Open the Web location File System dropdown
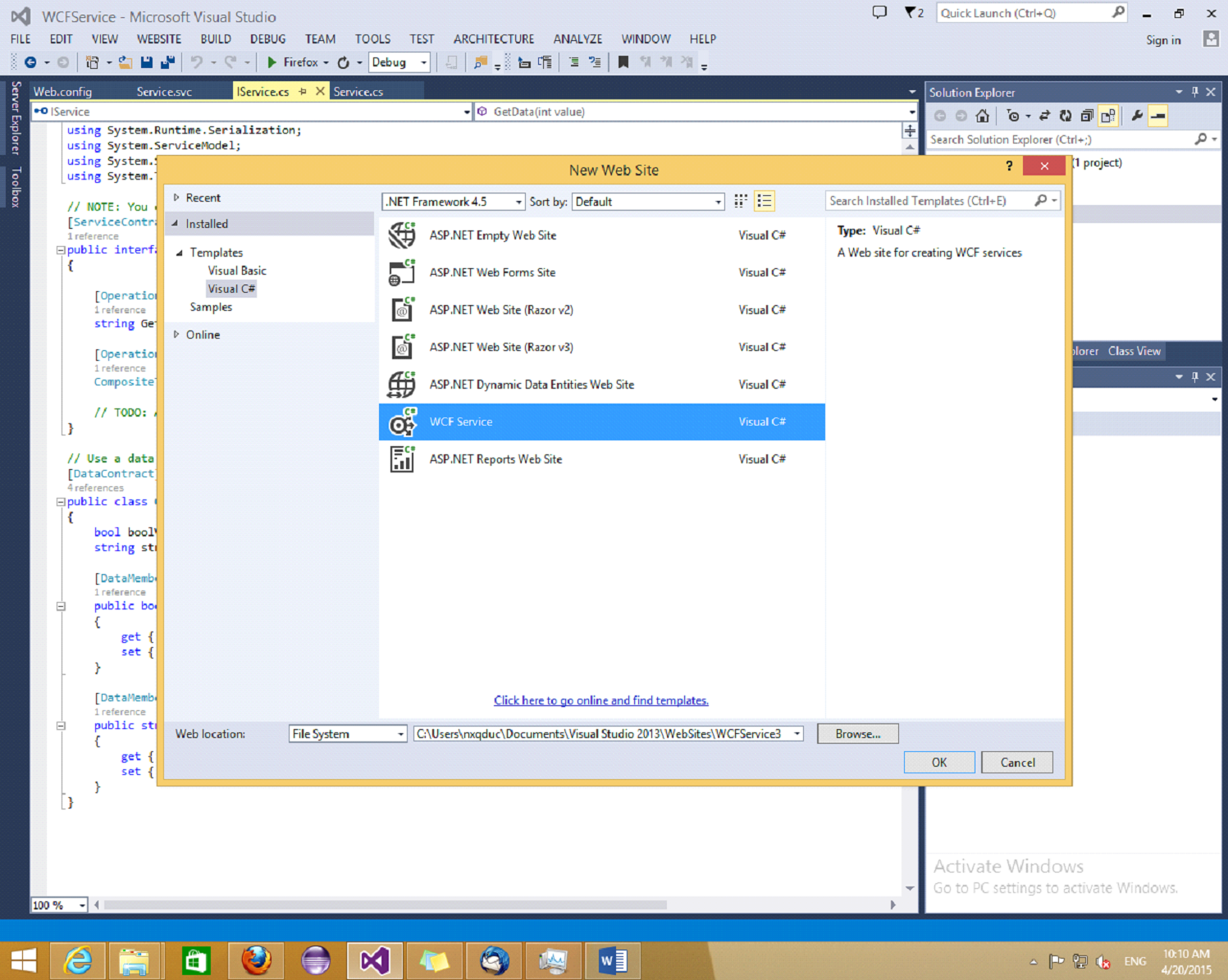The image size is (1228, 980). 399,733
